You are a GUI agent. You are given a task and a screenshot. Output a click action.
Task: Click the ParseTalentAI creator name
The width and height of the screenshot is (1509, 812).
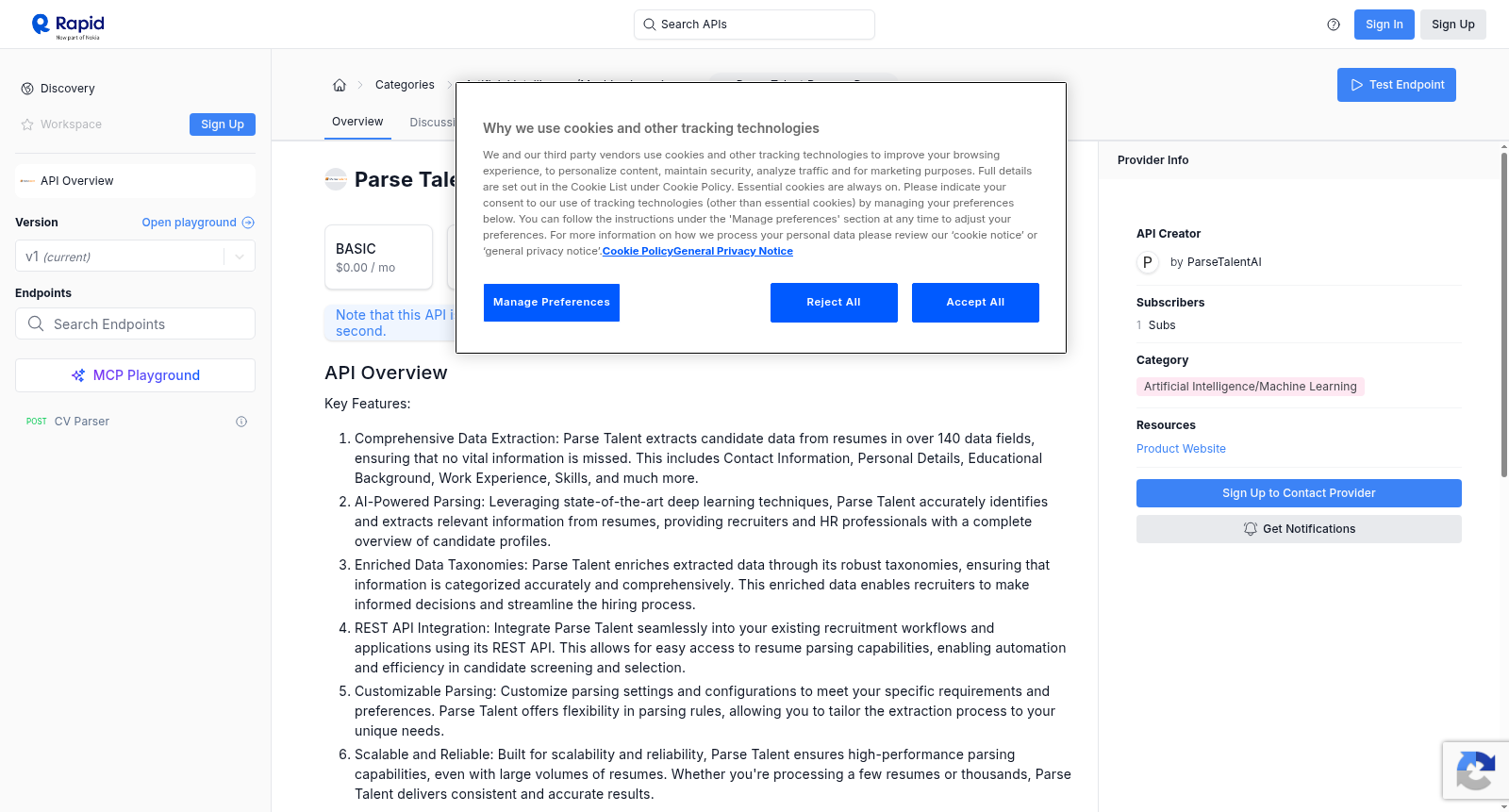click(x=1224, y=262)
